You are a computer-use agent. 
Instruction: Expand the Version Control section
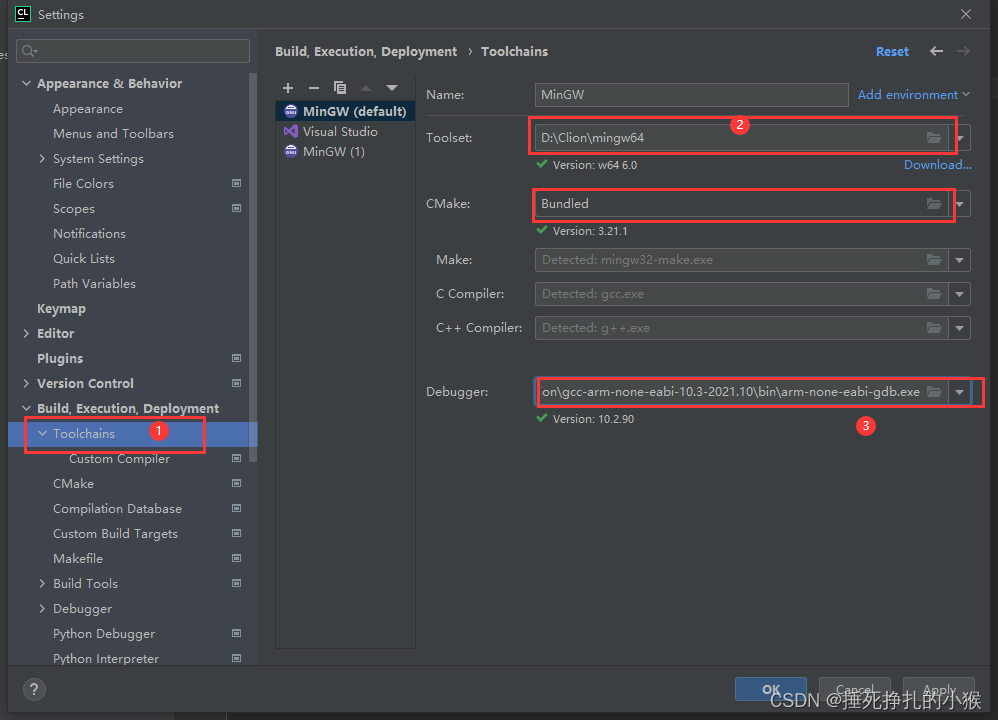(x=26, y=383)
